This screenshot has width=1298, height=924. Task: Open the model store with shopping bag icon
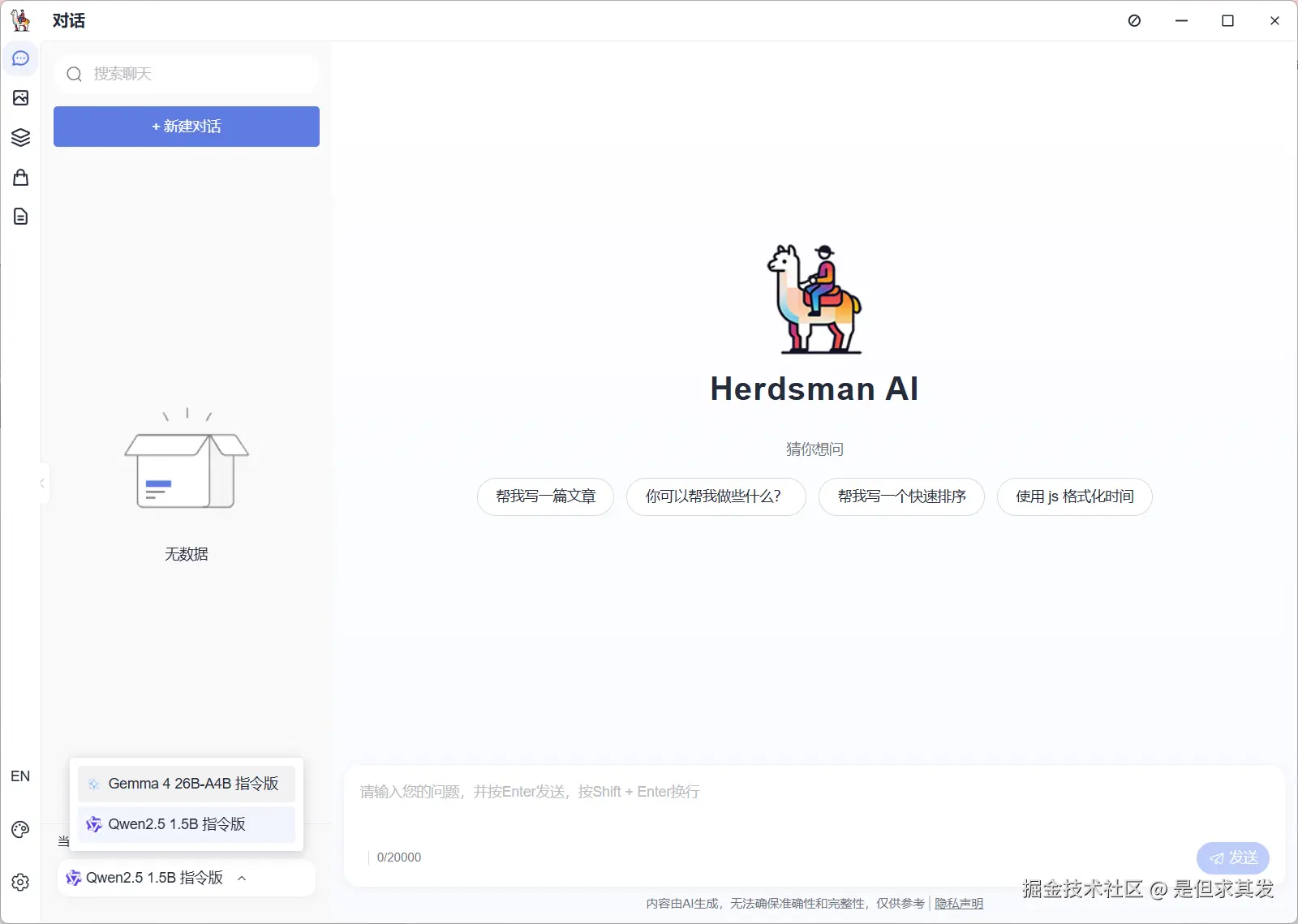[20, 177]
